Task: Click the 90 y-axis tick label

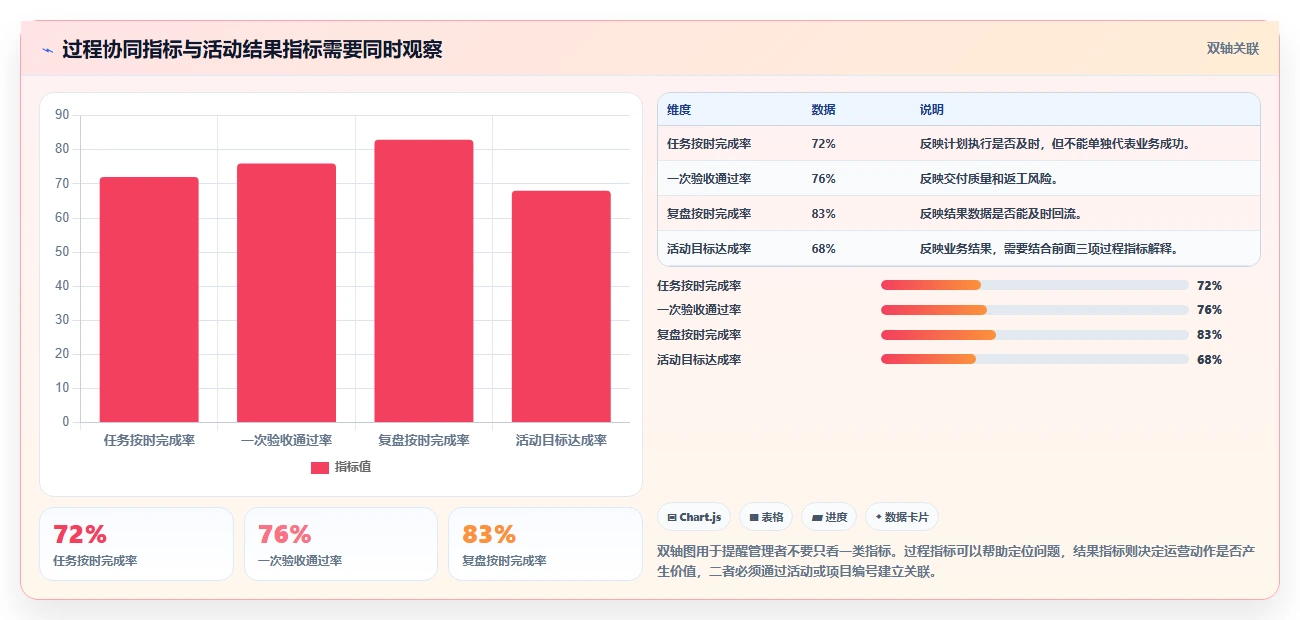Action: click(x=62, y=115)
